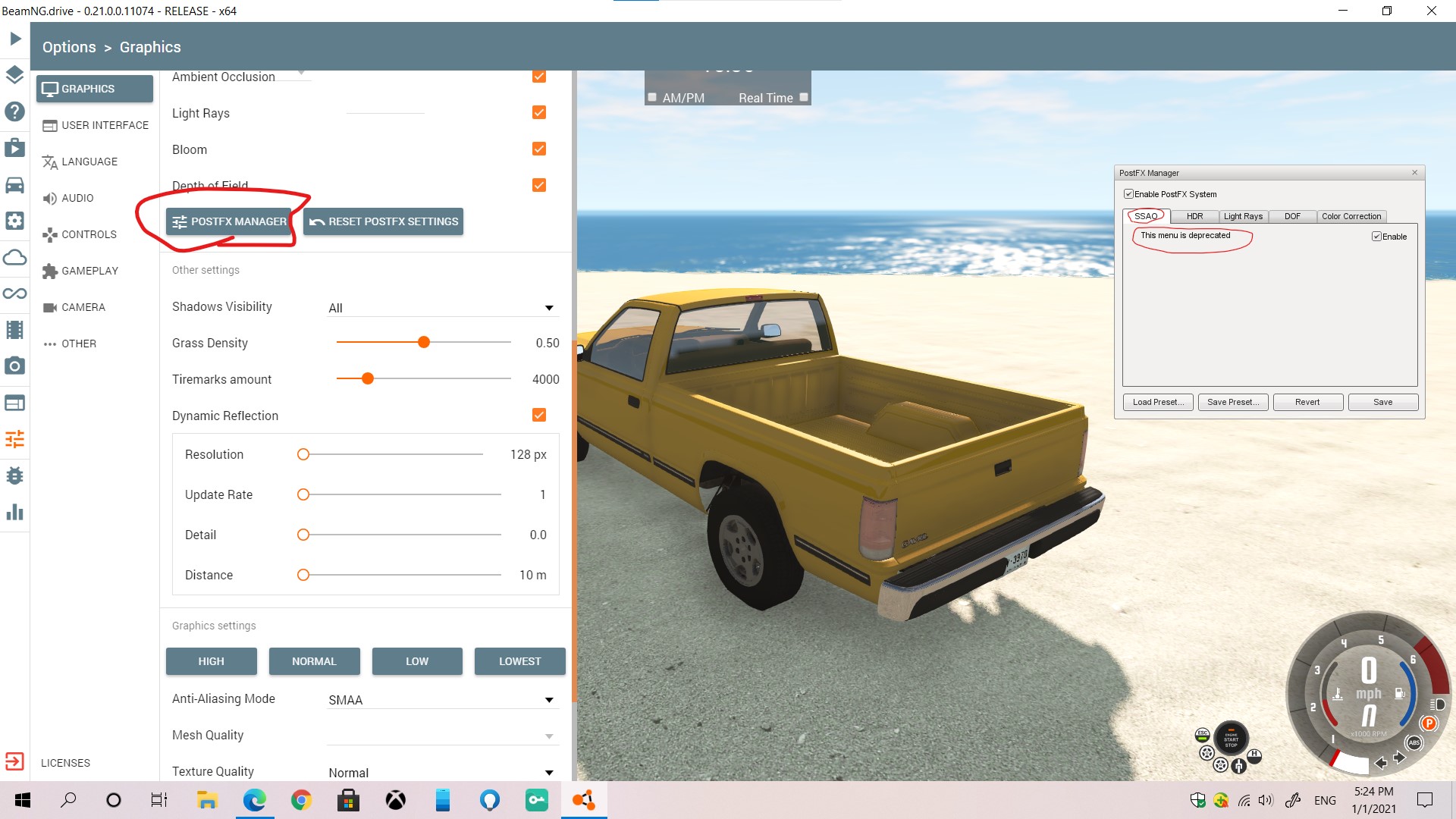Viewport: 1456px width, 819px height.
Task: Click the Grass Density slider handle
Action: tap(424, 342)
